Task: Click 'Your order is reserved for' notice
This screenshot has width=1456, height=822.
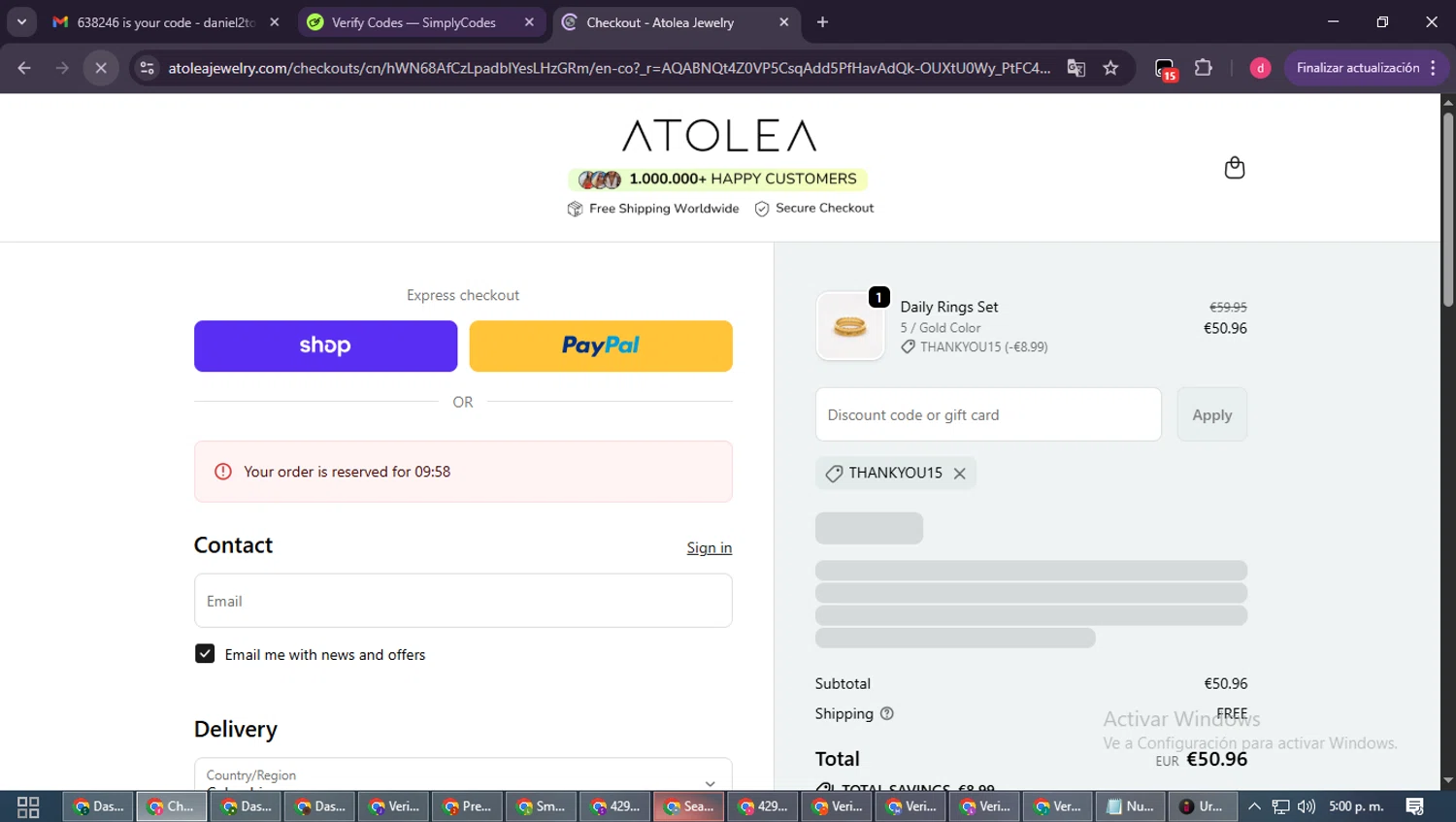Action: click(463, 472)
